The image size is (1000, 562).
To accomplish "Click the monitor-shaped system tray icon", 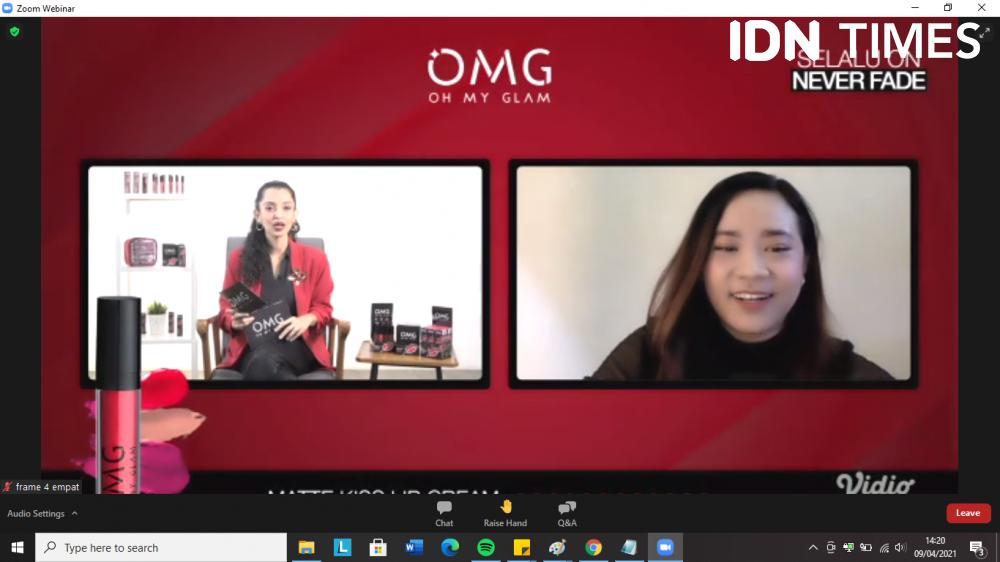I will pyautogui.click(x=848, y=547).
